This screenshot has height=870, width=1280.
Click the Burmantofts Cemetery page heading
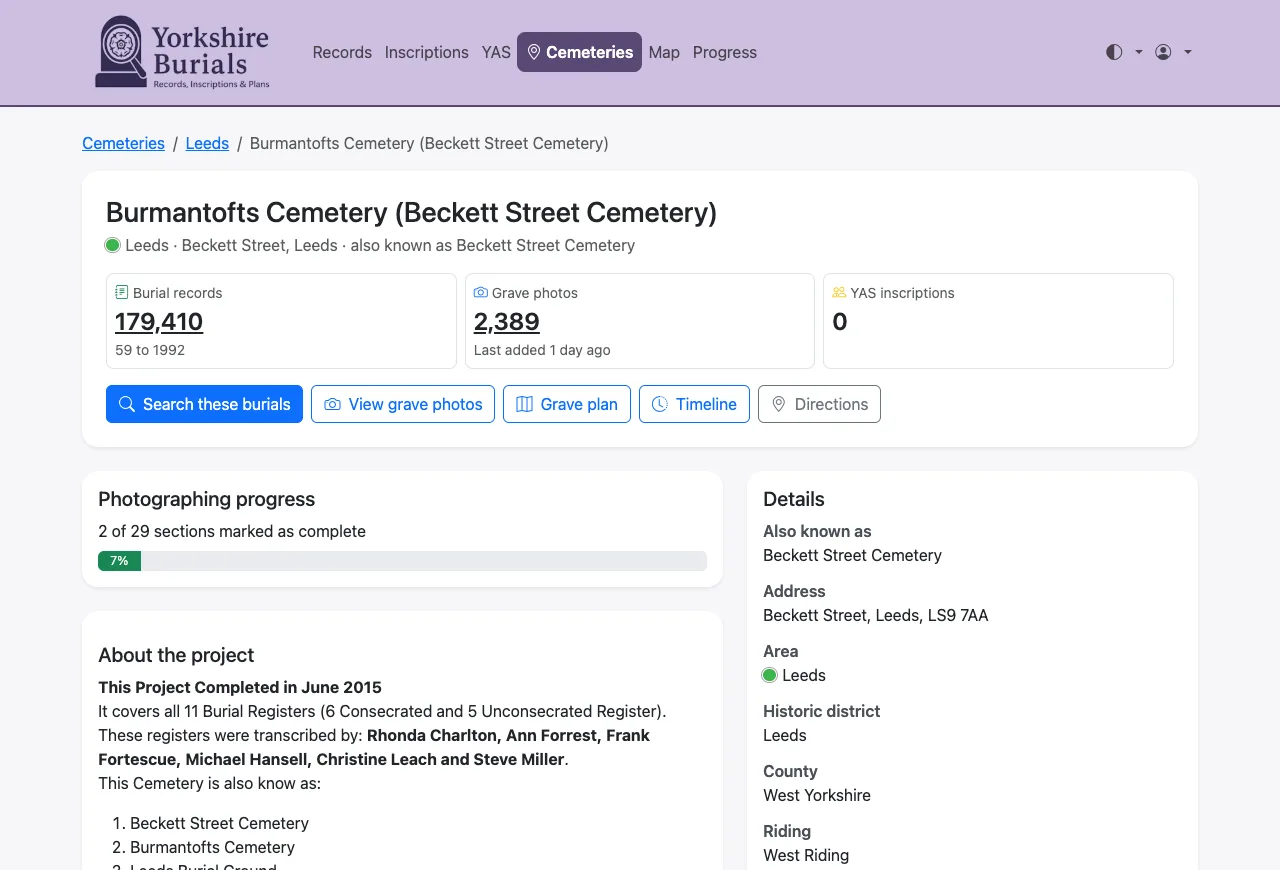[412, 213]
